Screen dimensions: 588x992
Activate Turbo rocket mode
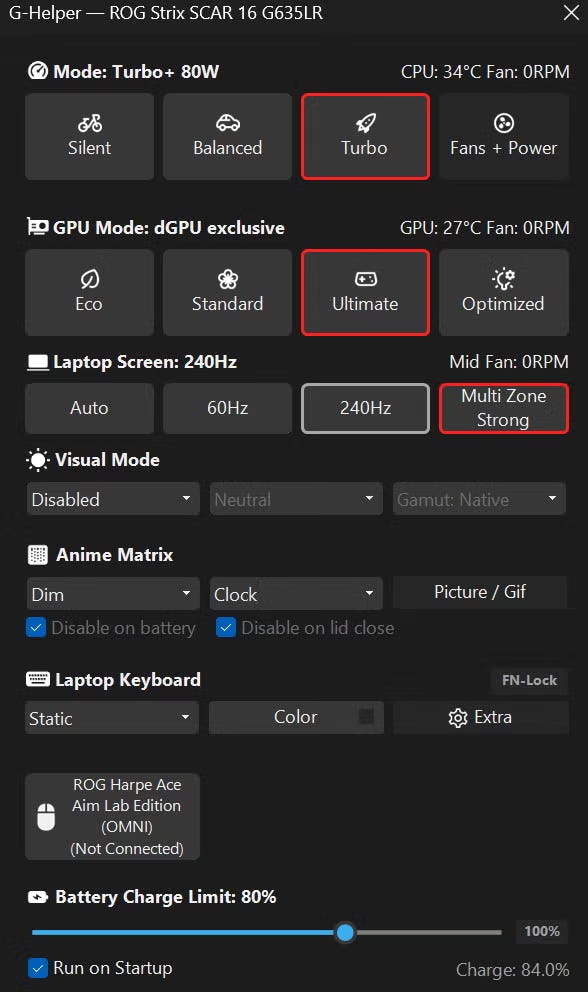pyautogui.click(x=365, y=136)
